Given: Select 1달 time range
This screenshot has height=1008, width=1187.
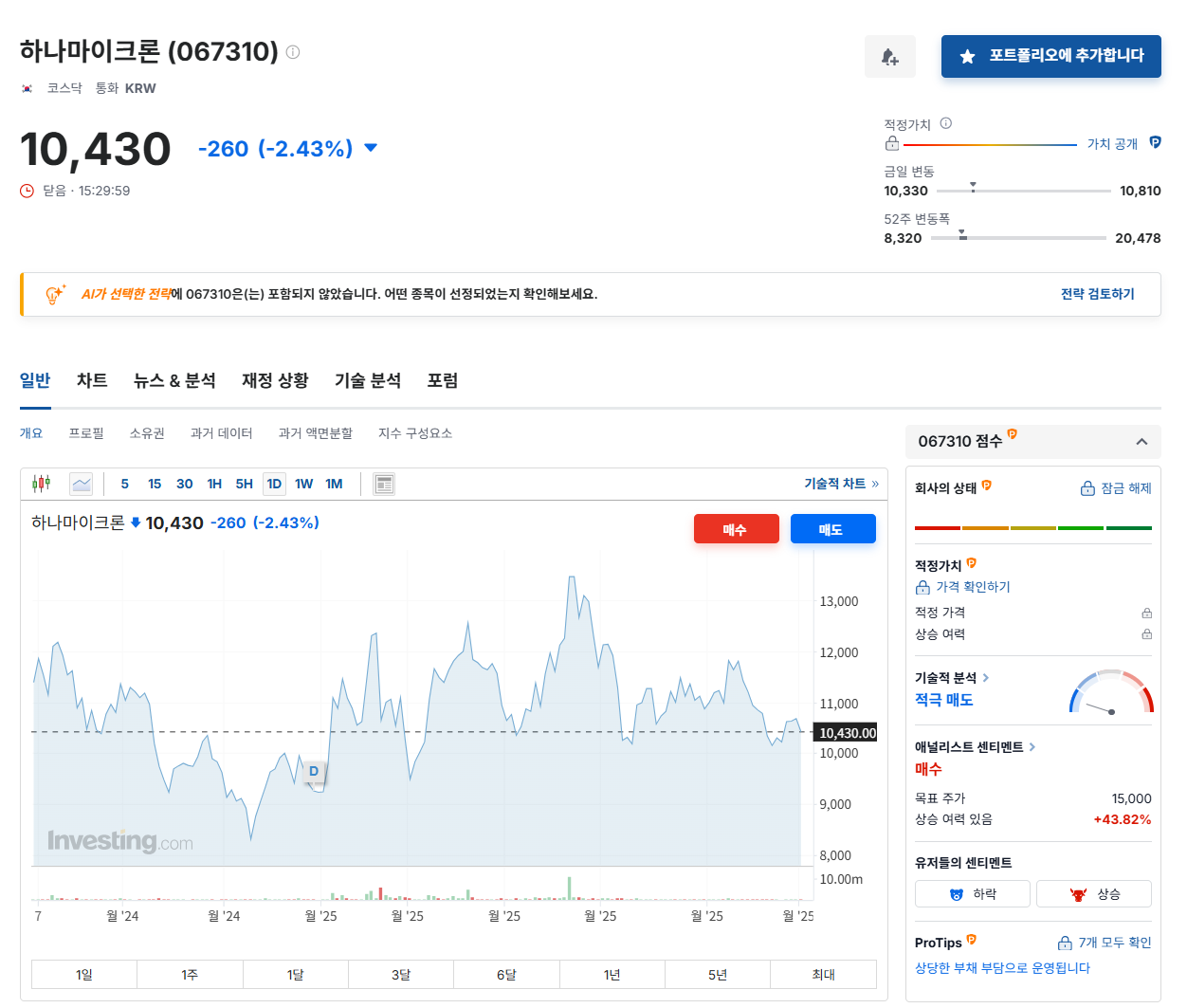Looking at the screenshot, I should tap(296, 975).
